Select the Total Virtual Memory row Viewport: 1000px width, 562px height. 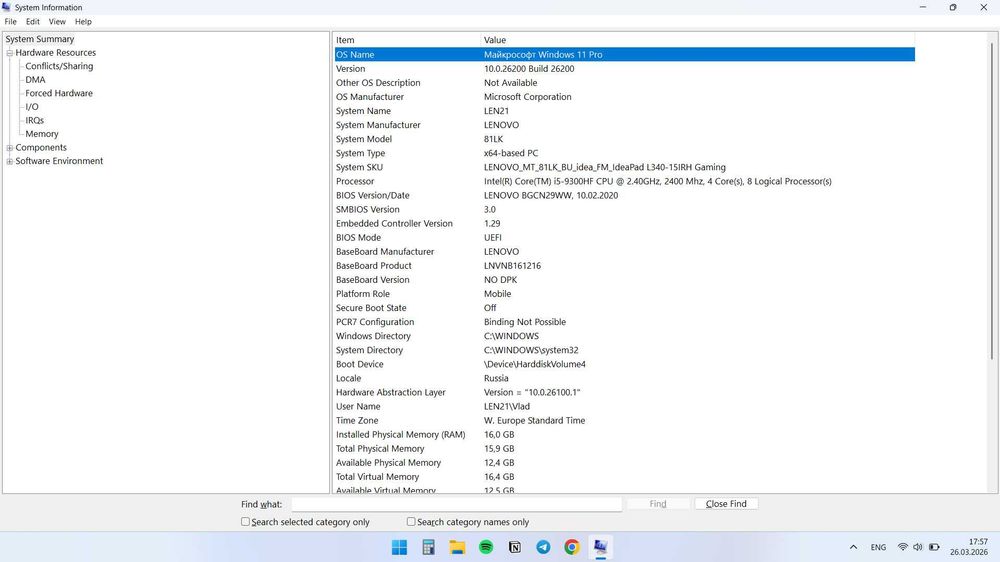coord(625,477)
